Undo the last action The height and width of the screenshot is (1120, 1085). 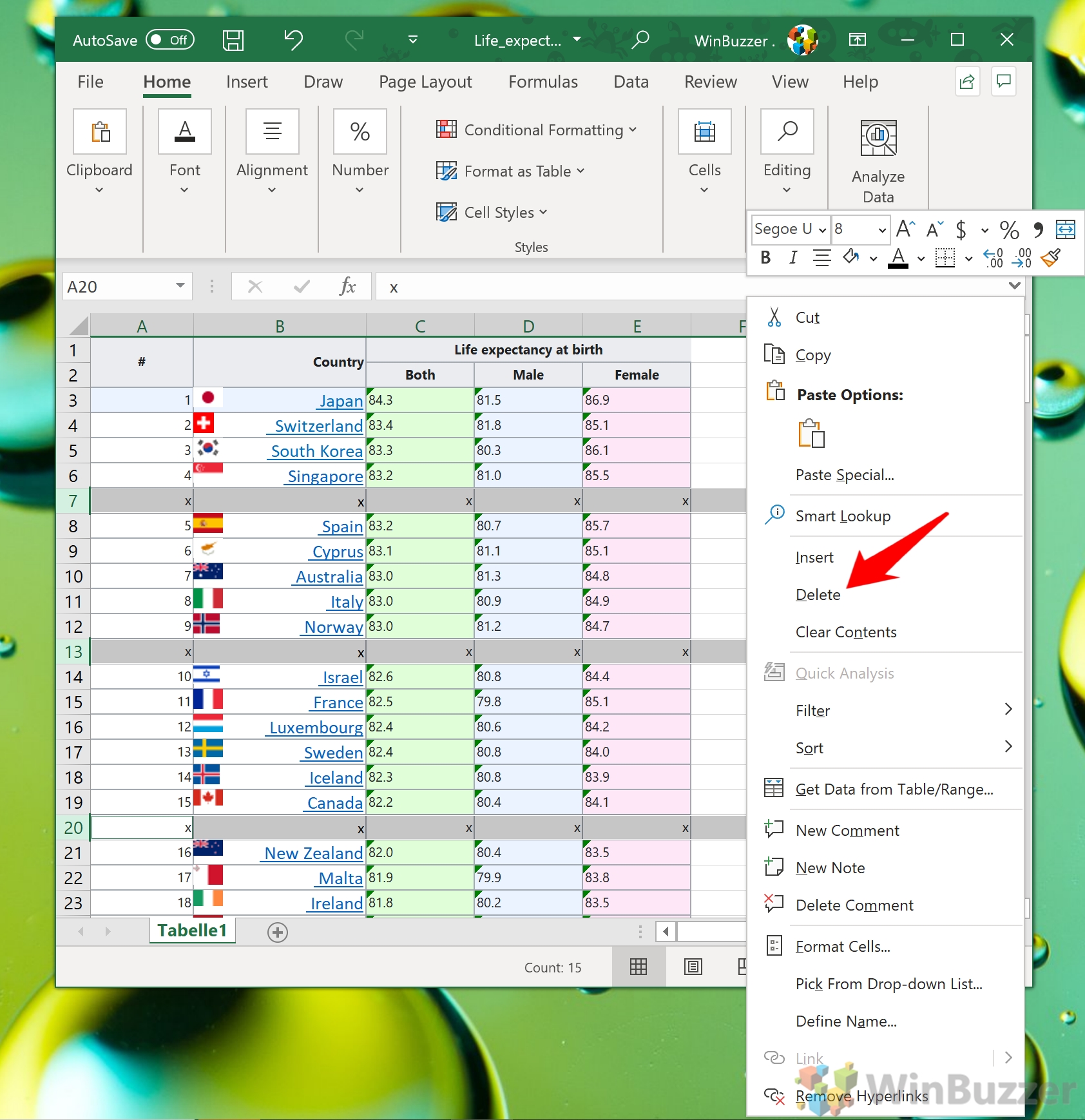pos(294,40)
